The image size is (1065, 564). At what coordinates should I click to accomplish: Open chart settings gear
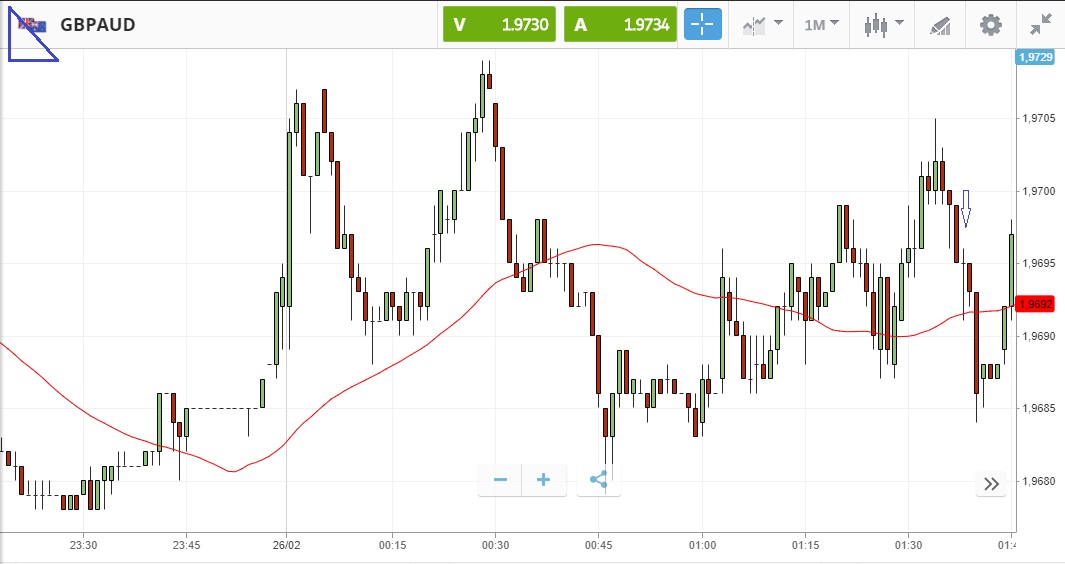click(990, 25)
